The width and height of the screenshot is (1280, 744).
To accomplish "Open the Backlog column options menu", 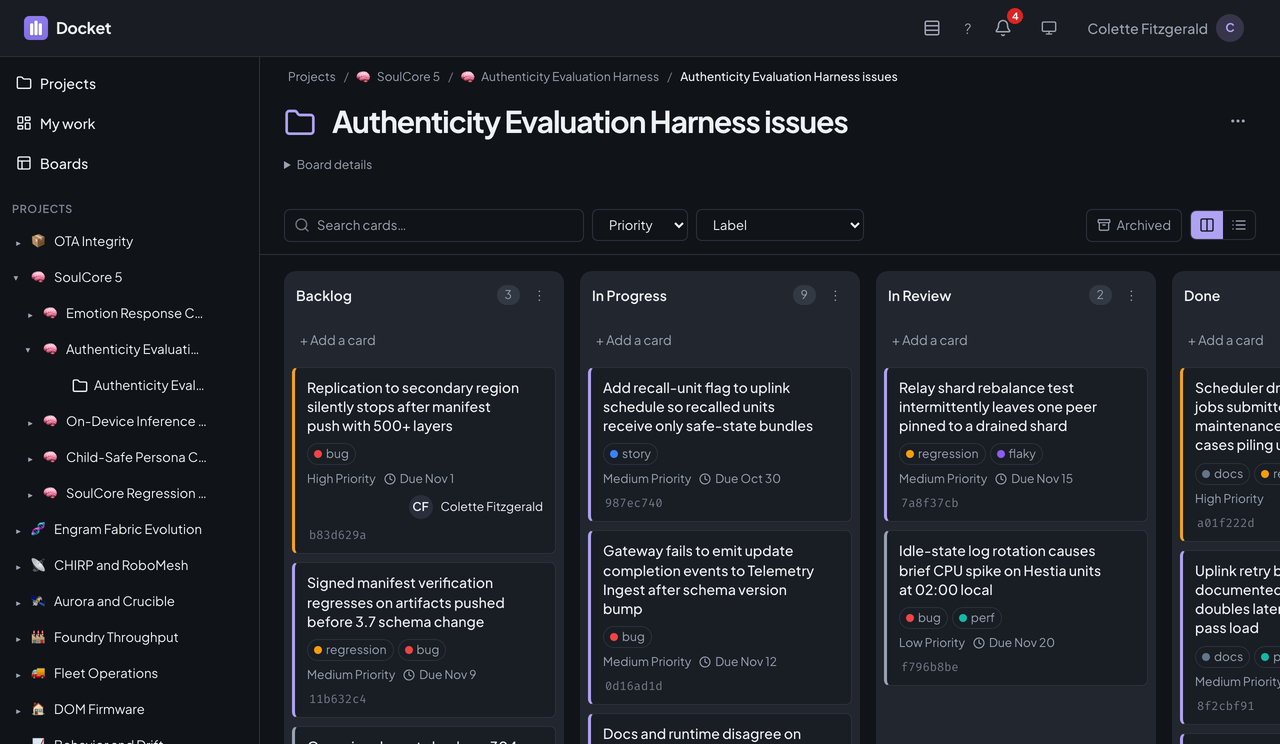I will coord(540,296).
